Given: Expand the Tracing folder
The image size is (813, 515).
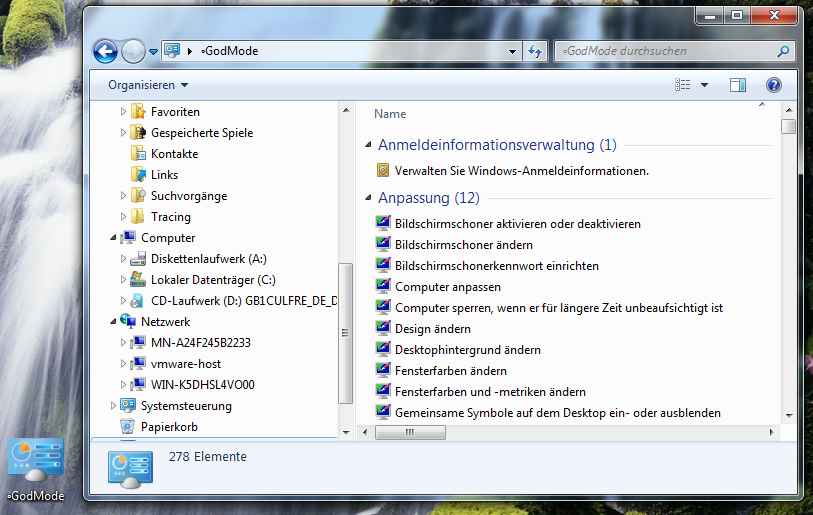Looking at the screenshot, I should 123,216.
